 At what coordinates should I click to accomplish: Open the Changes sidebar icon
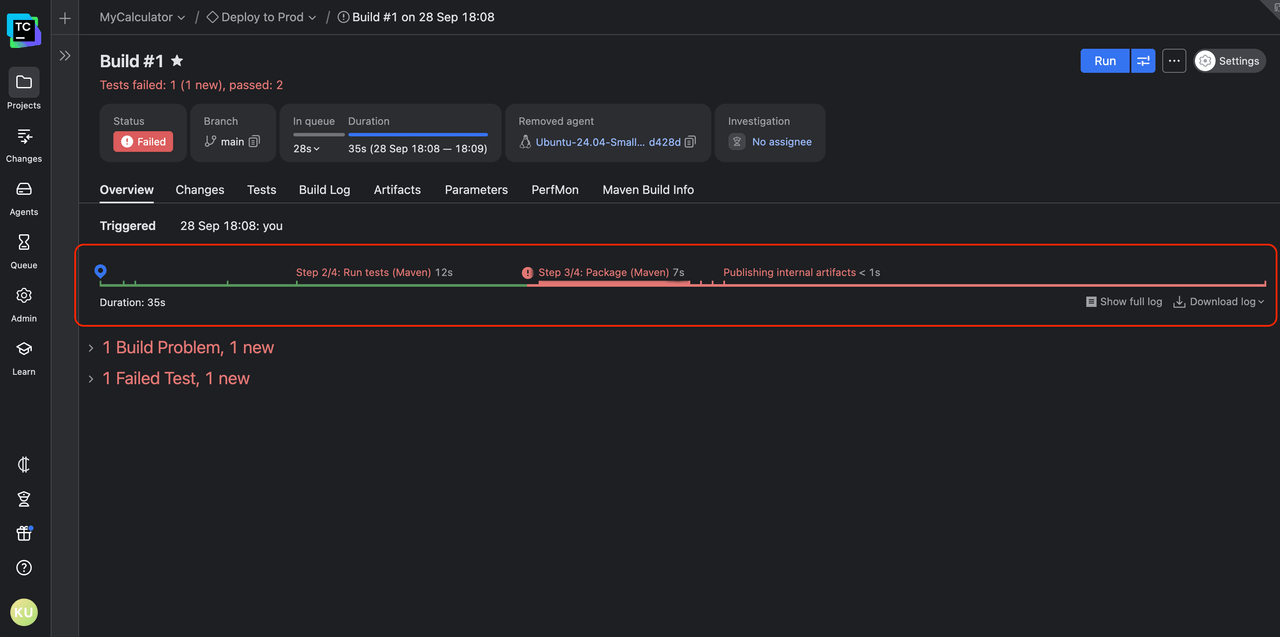(24, 137)
